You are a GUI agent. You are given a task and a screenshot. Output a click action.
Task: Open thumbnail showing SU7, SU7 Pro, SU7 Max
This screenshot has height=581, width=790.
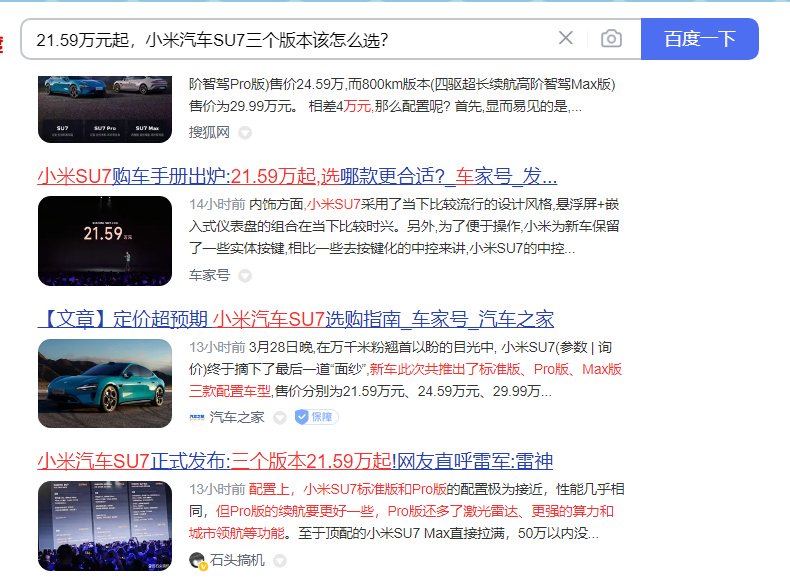click(x=105, y=109)
